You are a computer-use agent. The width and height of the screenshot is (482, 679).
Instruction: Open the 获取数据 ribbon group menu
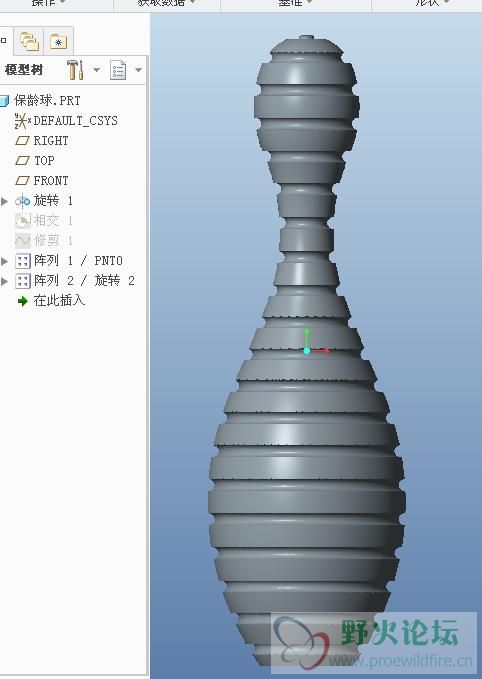(x=167, y=3)
